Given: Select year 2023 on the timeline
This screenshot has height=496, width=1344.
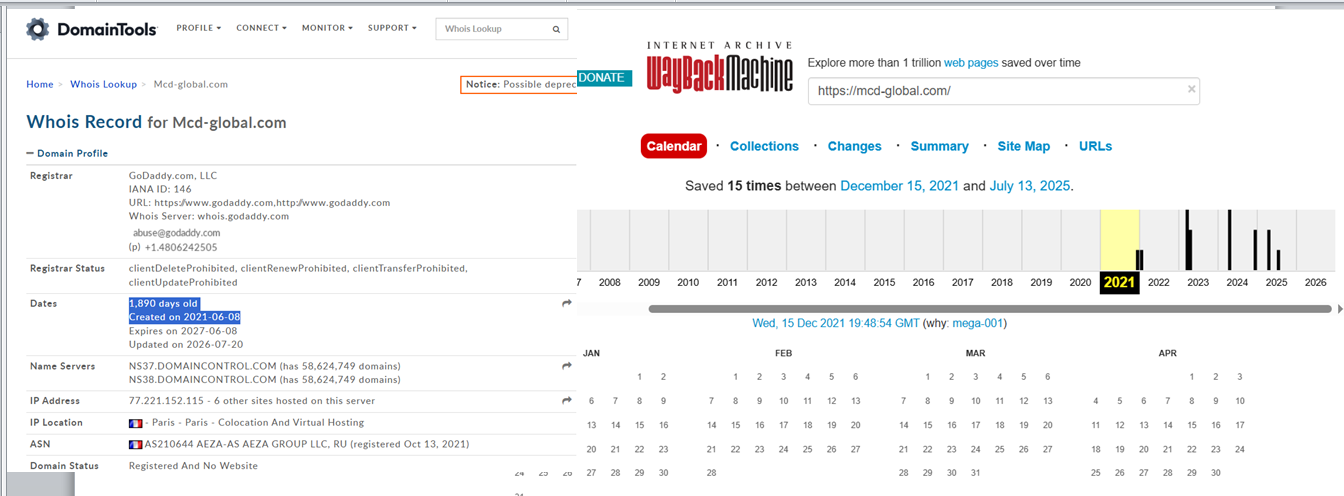Looking at the screenshot, I should (x=1197, y=282).
